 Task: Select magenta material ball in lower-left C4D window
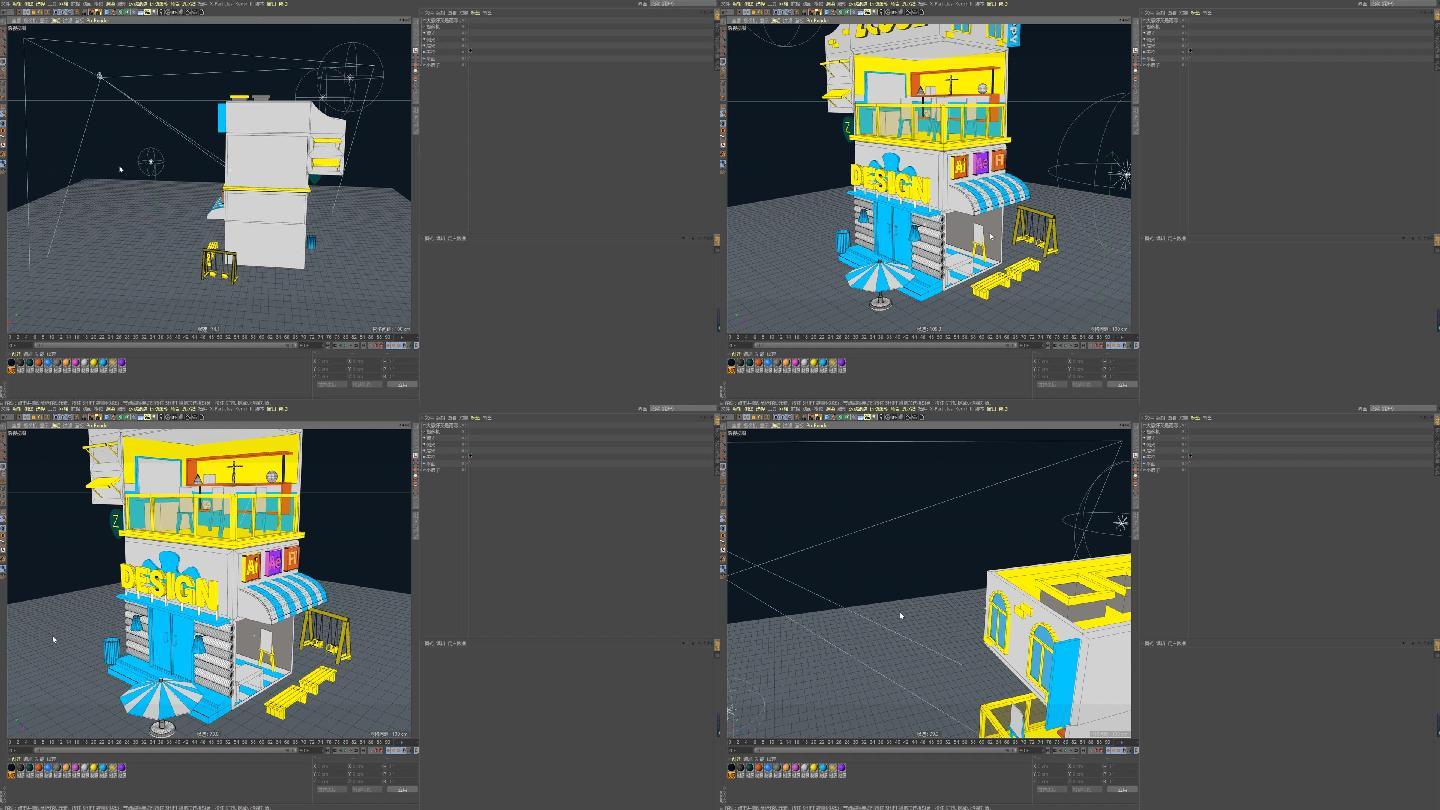[x=76, y=767]
